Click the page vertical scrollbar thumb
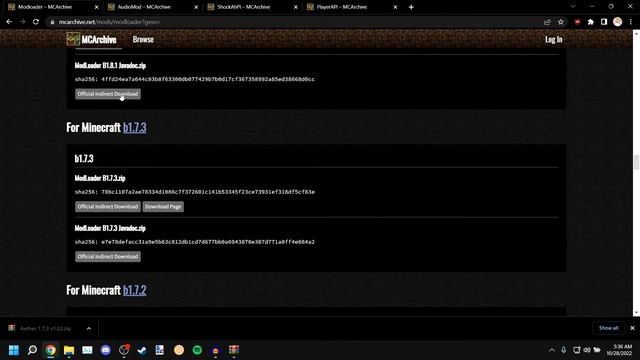This screenshot has height=360, width=640. (x=636, y=162)
